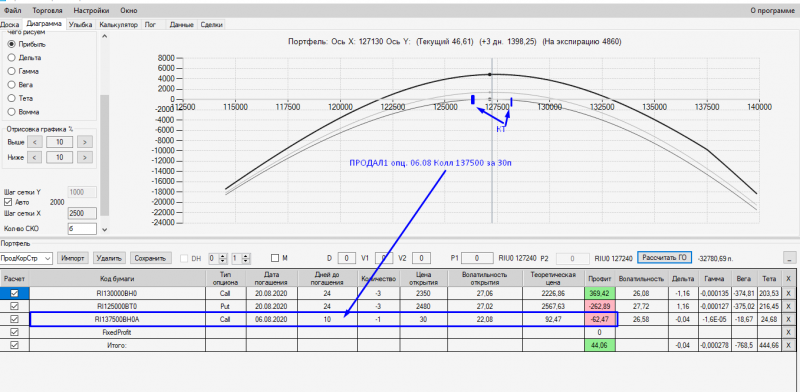Remove RI137500BH0A row with X button
800x392 pixels.
click(788, 320)
